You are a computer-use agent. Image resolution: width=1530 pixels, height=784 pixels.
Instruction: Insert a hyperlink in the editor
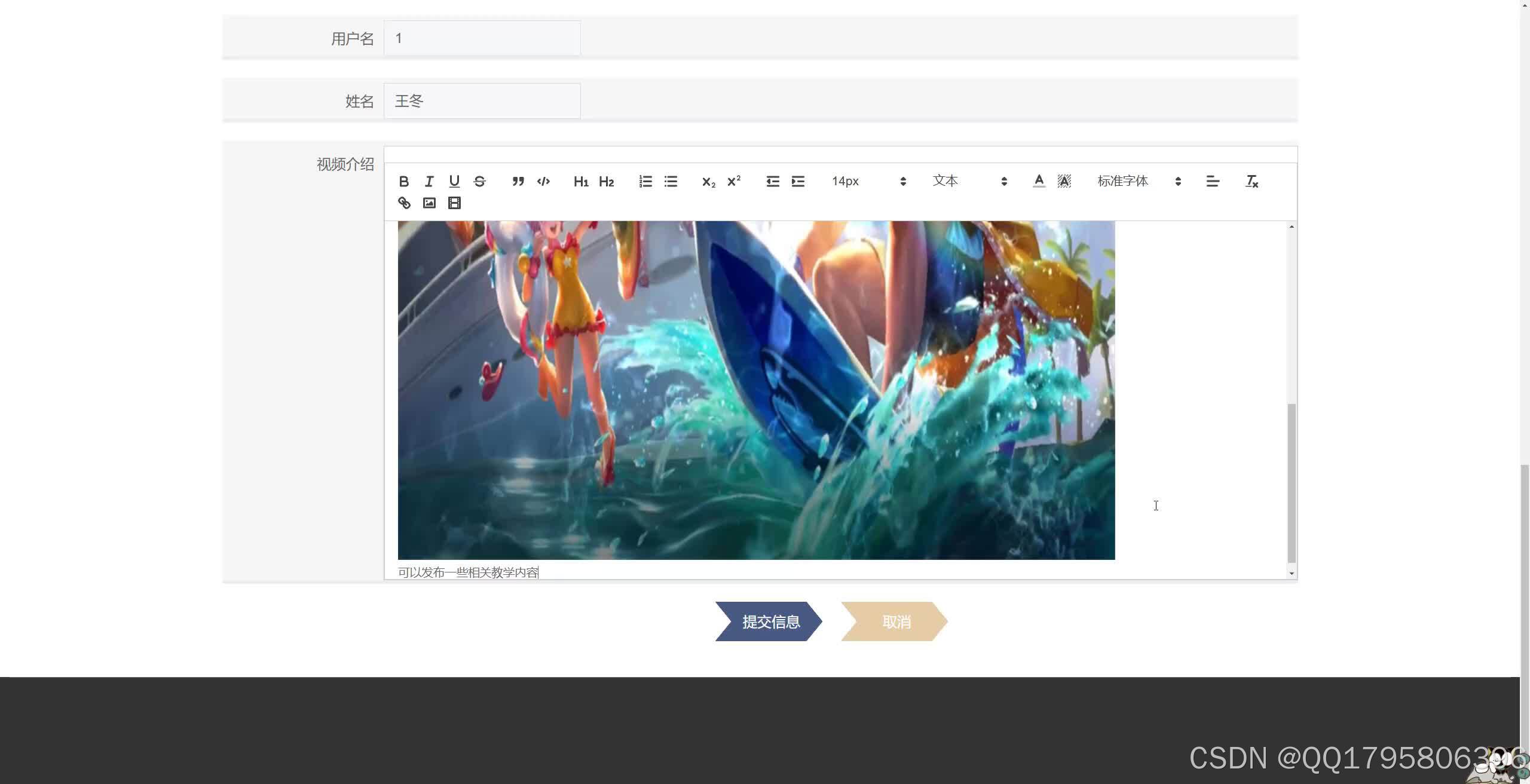pos(403,203)
